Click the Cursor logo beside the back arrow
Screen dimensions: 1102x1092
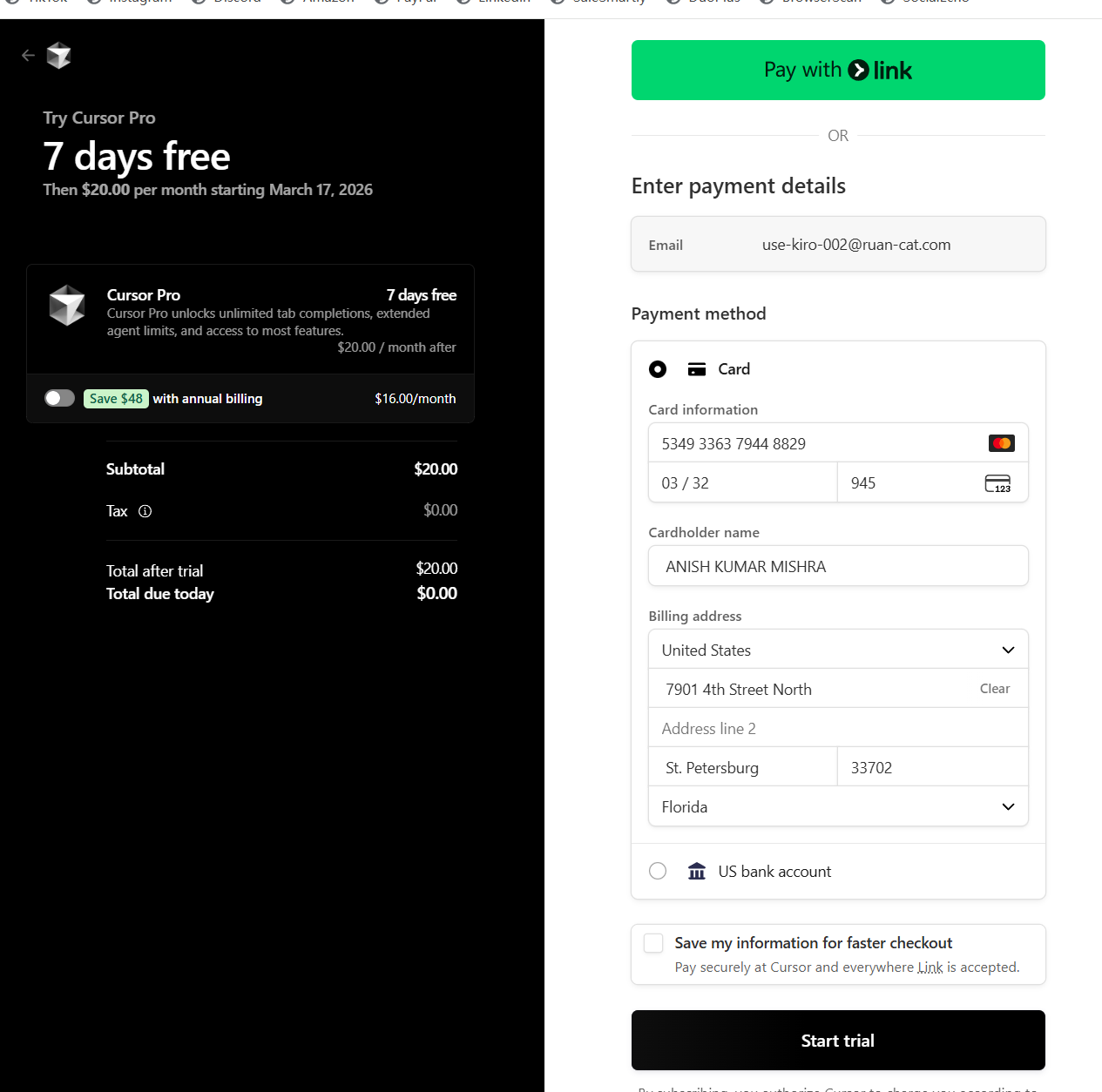(58, 56)
